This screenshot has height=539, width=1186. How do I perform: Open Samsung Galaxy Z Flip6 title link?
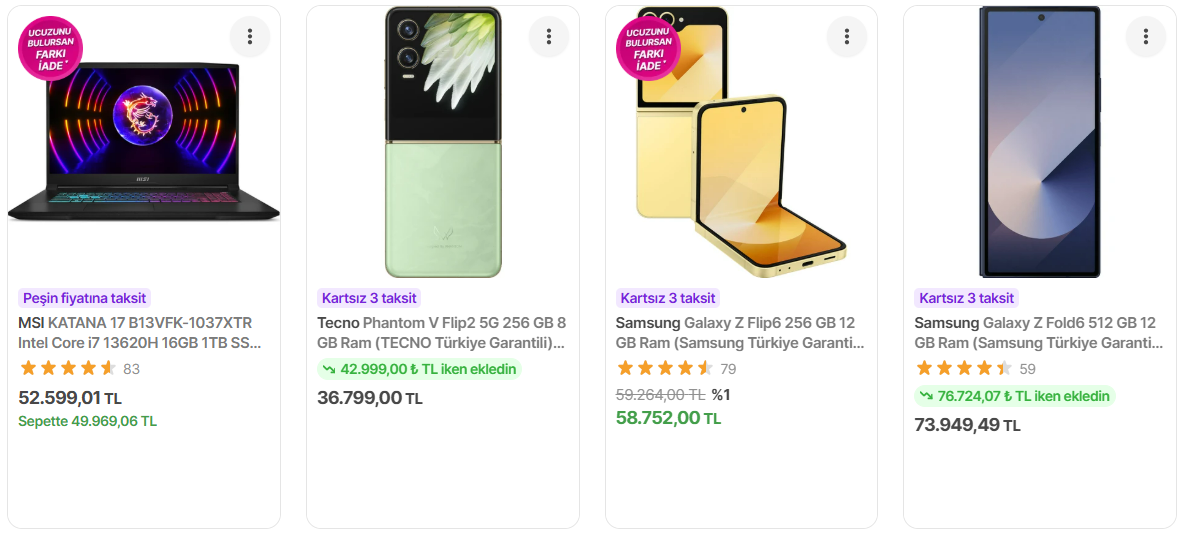(x=739, y=333)
